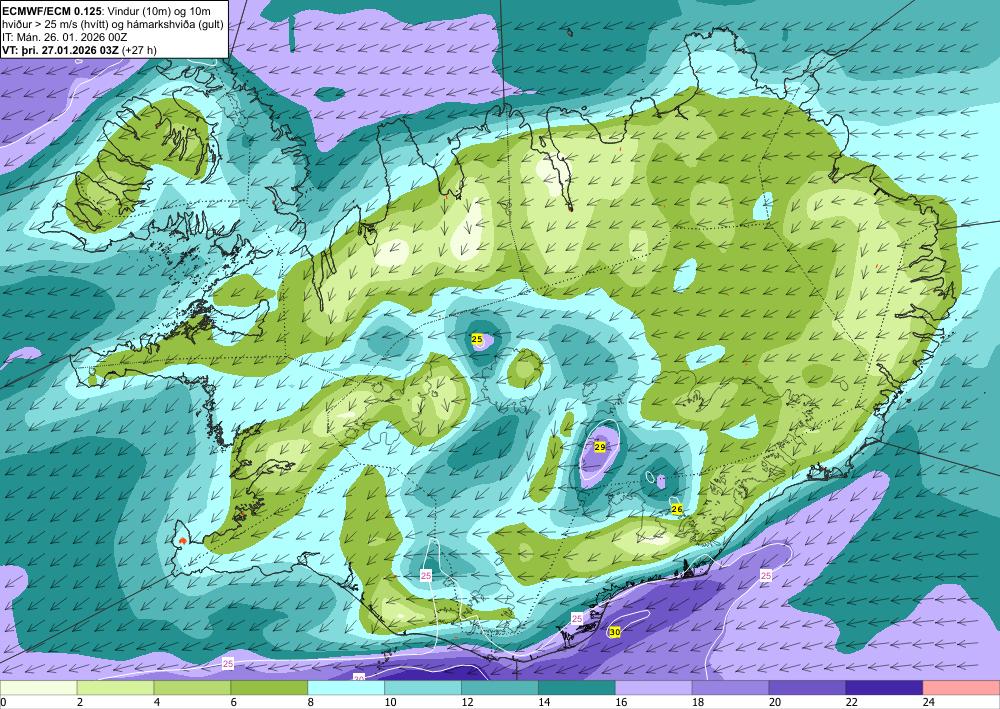Image resolution: width=1000 pixels, height=709 pixels.
Task: Pick the teal 12–14 legend swatch
Action: point(499,688)
